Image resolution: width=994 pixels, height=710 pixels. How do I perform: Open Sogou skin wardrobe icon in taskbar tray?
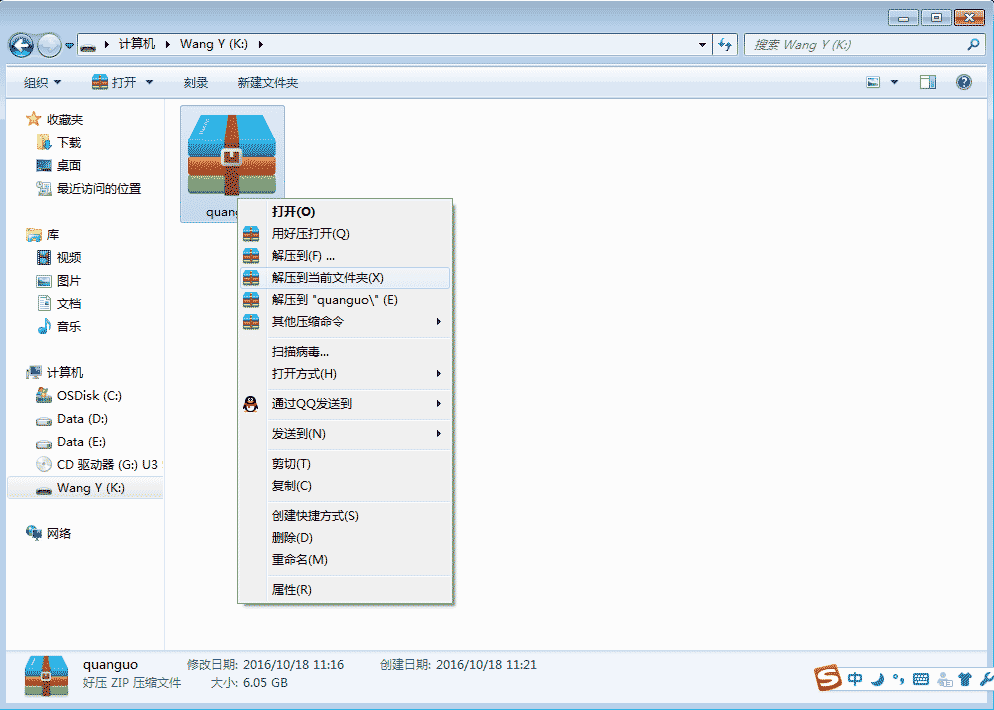point(963,678)
